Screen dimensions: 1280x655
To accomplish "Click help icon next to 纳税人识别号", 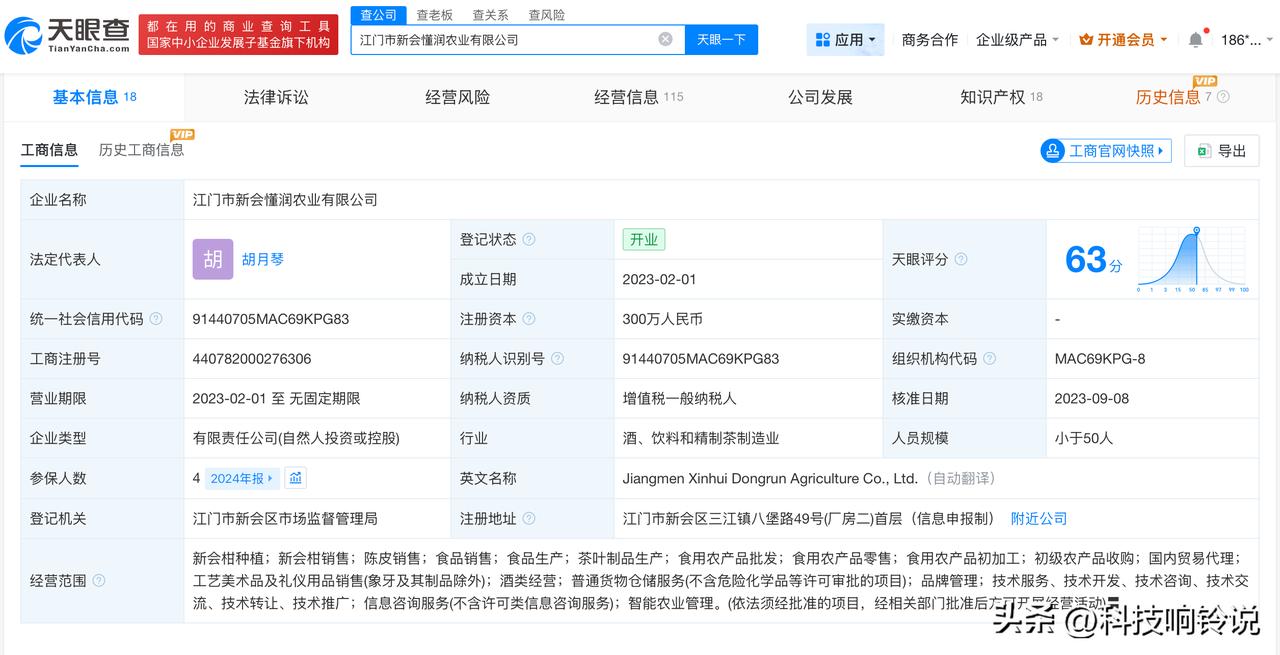I will tap(557, 358).
